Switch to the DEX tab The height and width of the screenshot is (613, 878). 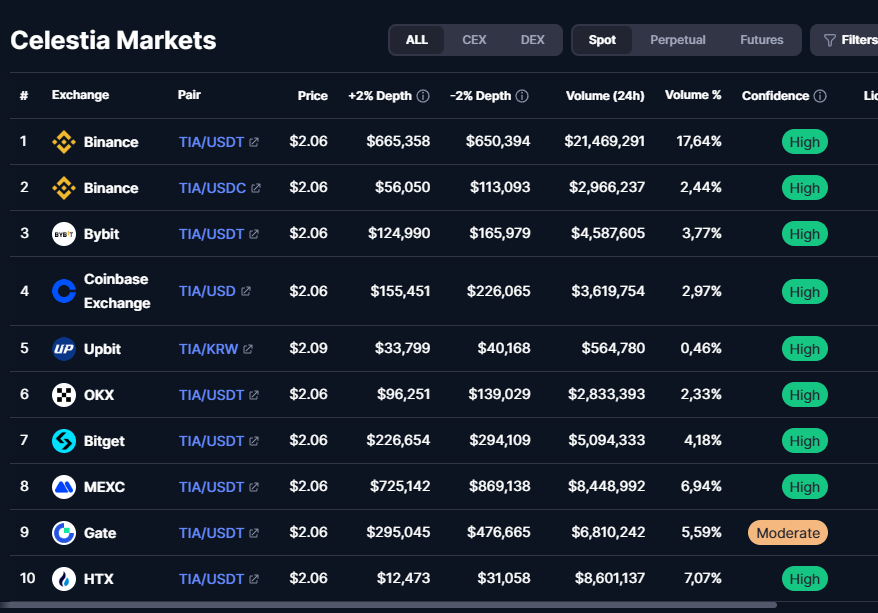(533, 40)
